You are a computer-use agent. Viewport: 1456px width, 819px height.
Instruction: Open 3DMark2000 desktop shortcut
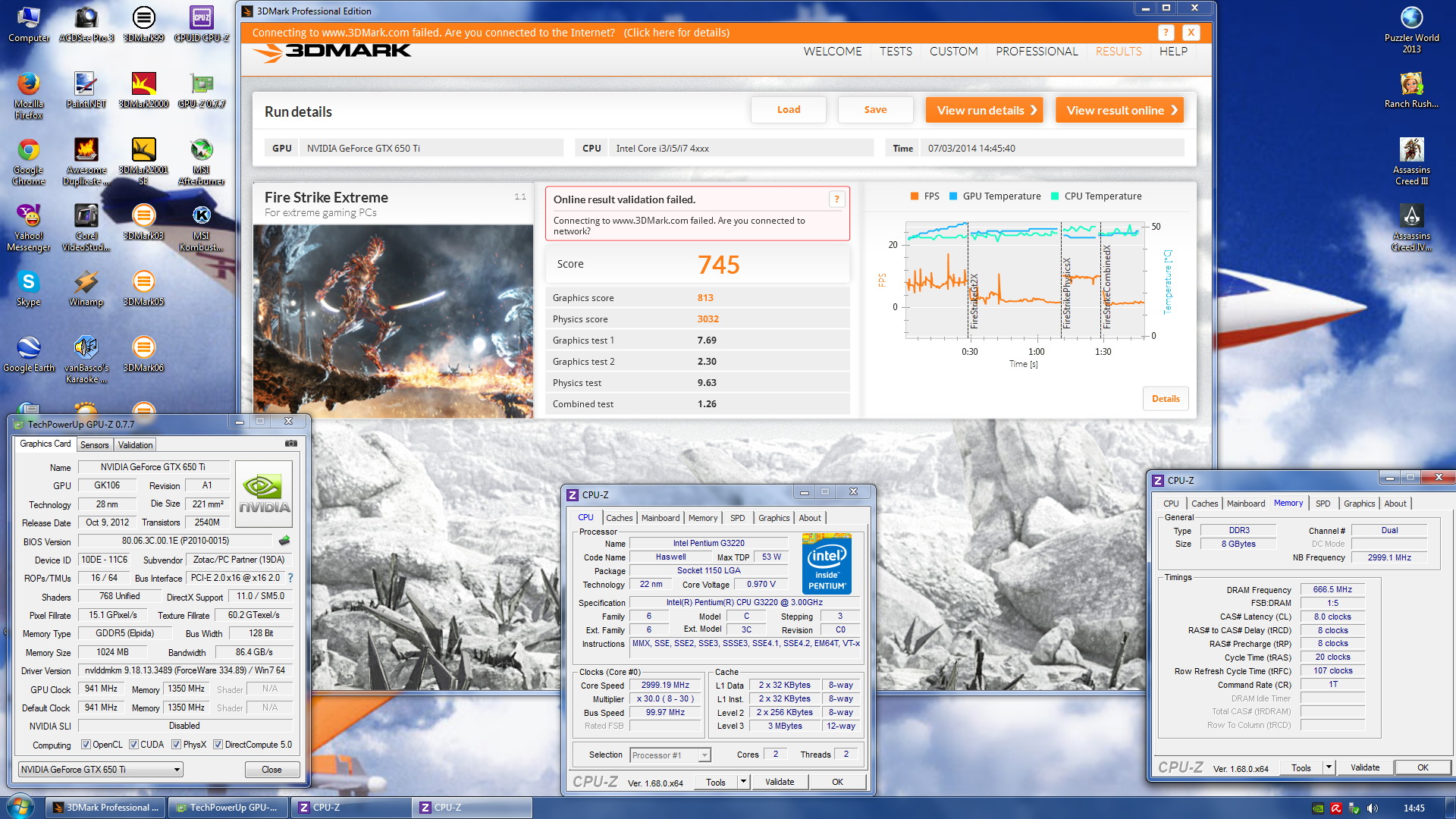[143, 90]
